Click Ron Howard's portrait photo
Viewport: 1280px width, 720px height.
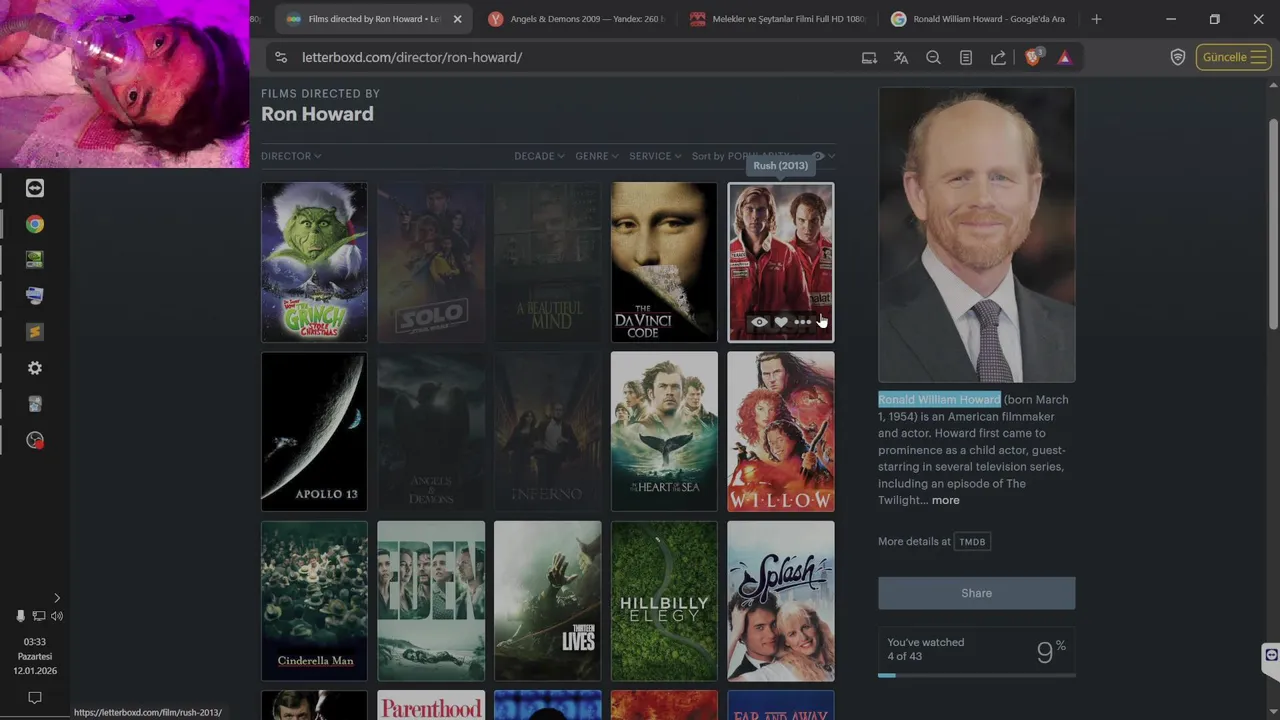point(977,235)
